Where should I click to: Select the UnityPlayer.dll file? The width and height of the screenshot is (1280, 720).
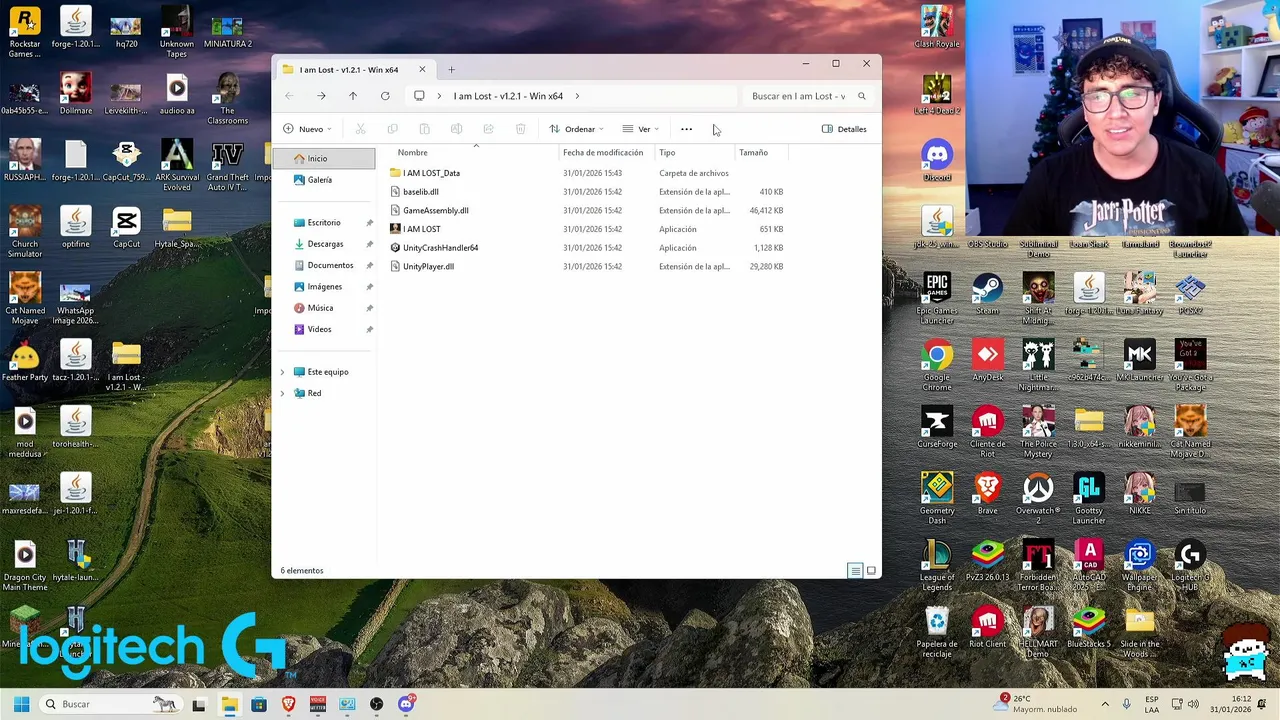428,266
